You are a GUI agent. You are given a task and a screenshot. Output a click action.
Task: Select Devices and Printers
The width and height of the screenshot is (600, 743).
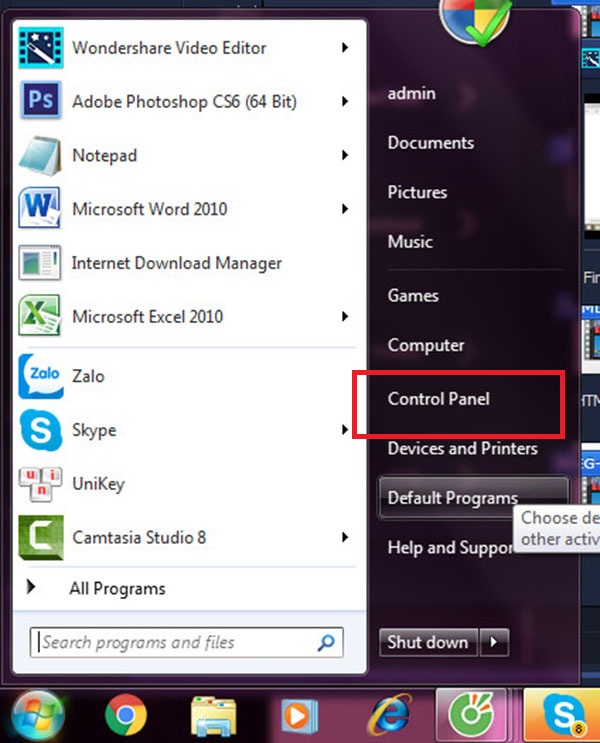point(462,448)
